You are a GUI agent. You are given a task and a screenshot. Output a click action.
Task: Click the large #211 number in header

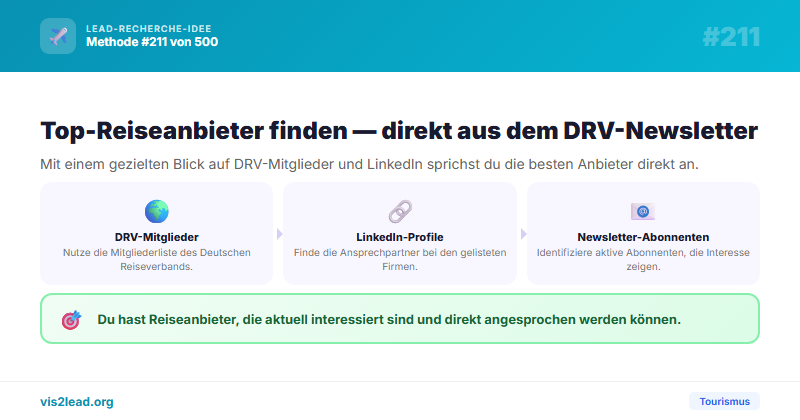731,37
